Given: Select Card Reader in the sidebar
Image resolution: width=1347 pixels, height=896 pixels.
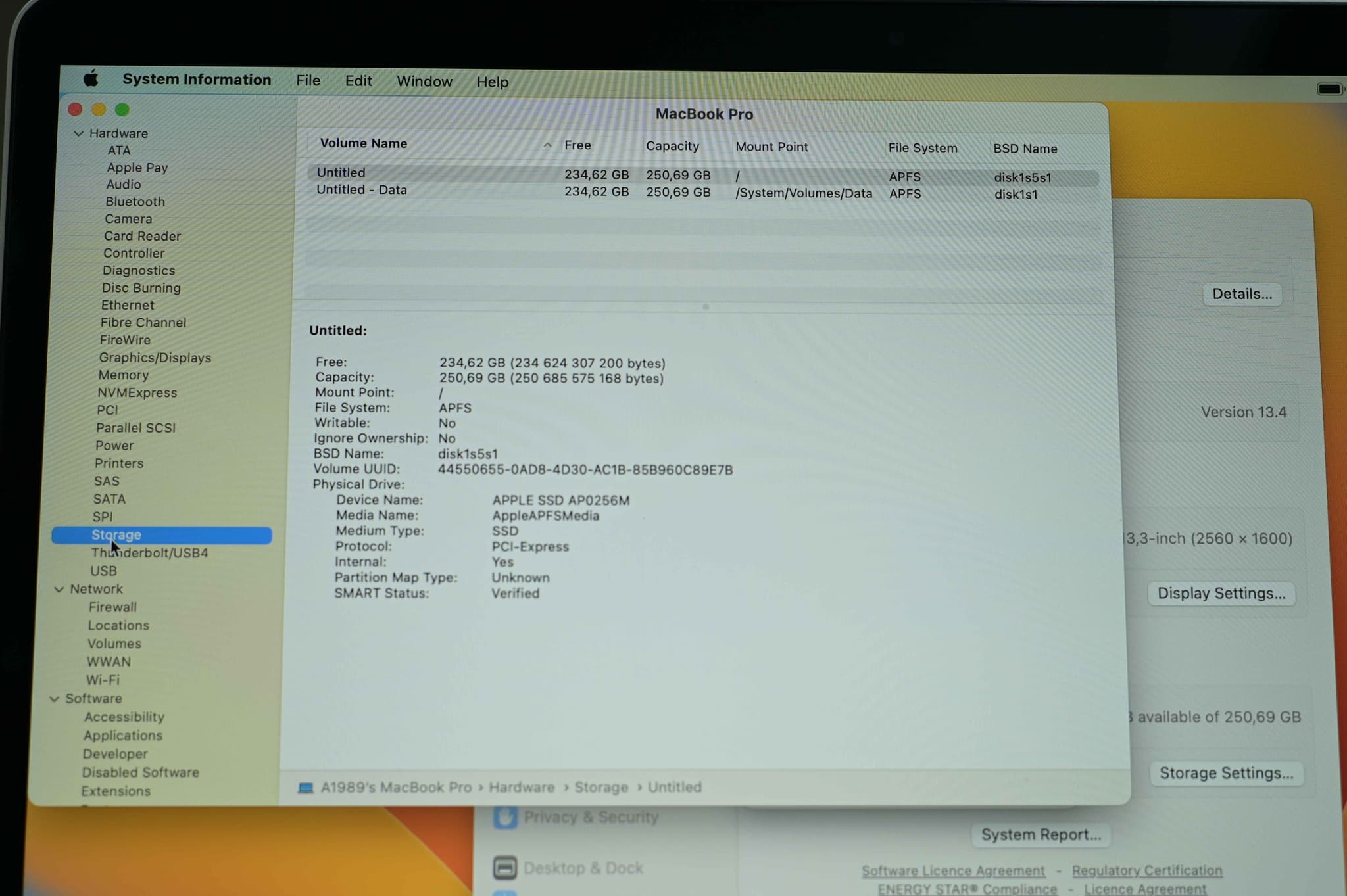Looking at the screenshot, I should click(x=142, y=236).
